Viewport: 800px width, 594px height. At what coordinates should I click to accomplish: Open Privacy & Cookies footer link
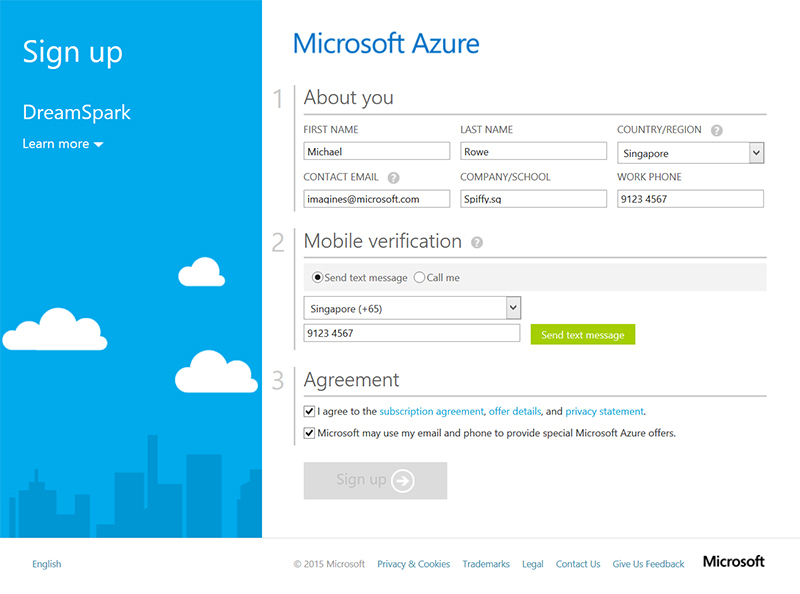(414, 564)
